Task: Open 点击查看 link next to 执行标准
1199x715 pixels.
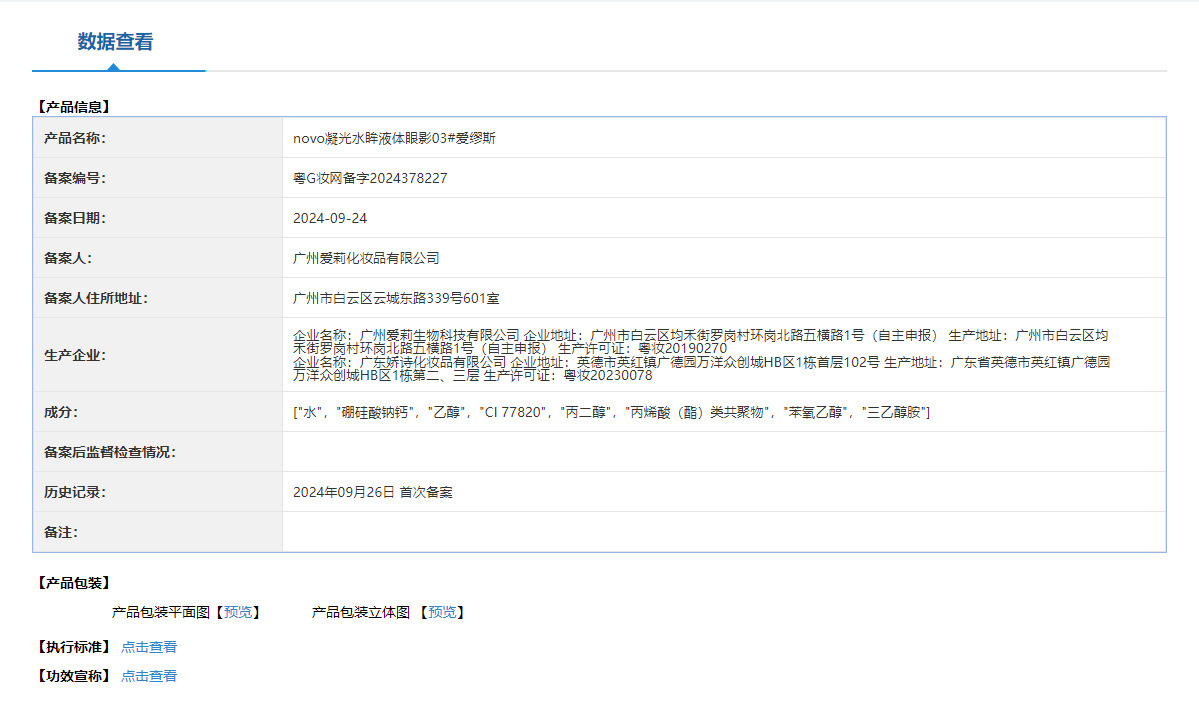Action: point(149,647)
